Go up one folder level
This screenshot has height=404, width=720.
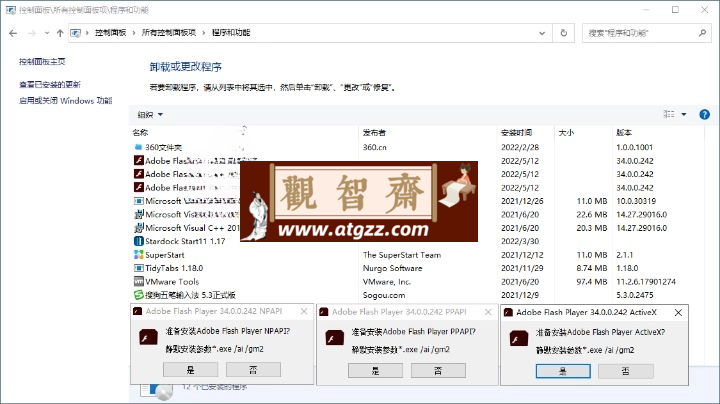tap(60, 33)
